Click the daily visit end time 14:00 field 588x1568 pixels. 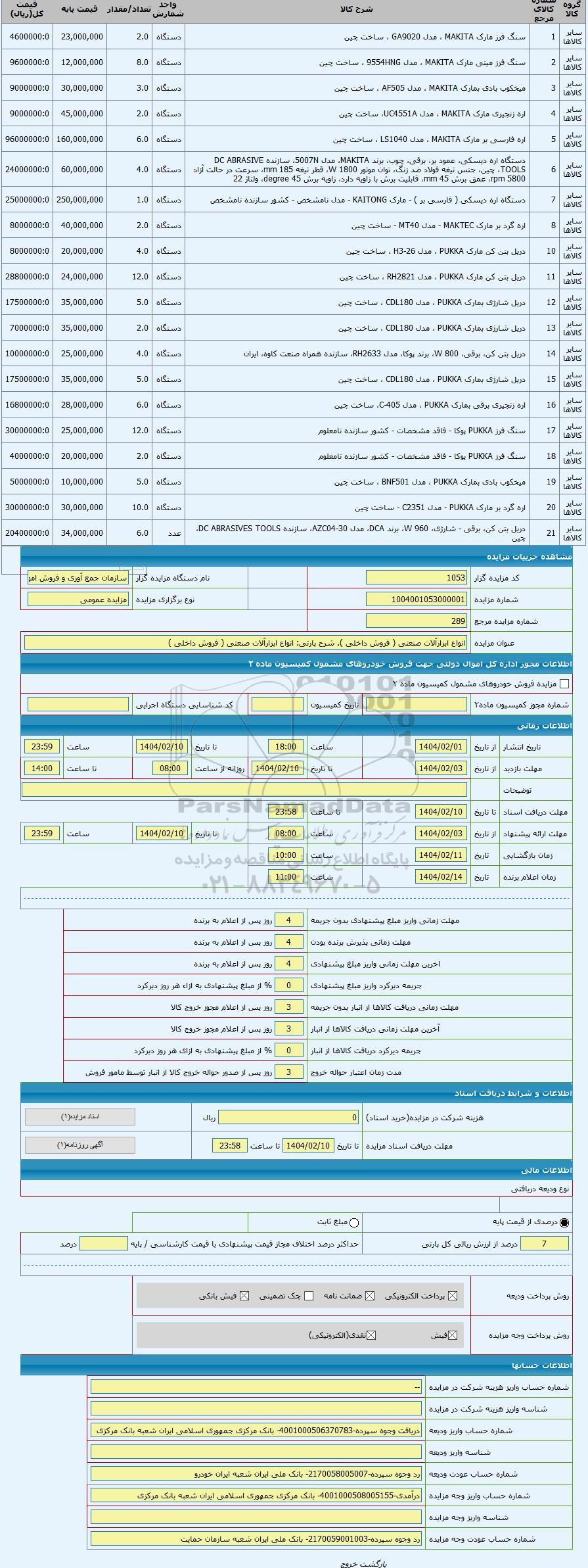tap(42, 769)
